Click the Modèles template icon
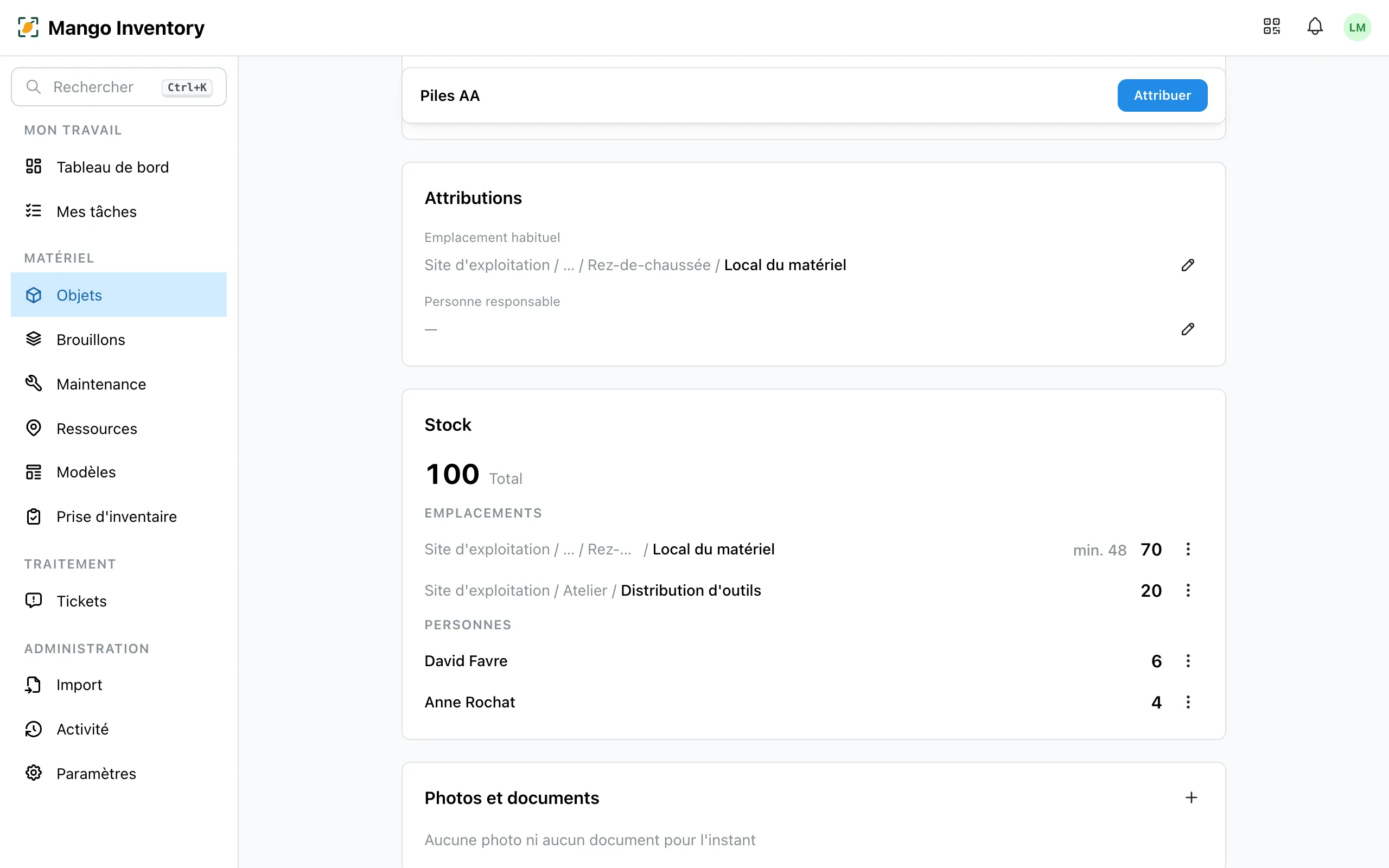The width and height of the screenshot is (1389, 868). pos(34,472)
